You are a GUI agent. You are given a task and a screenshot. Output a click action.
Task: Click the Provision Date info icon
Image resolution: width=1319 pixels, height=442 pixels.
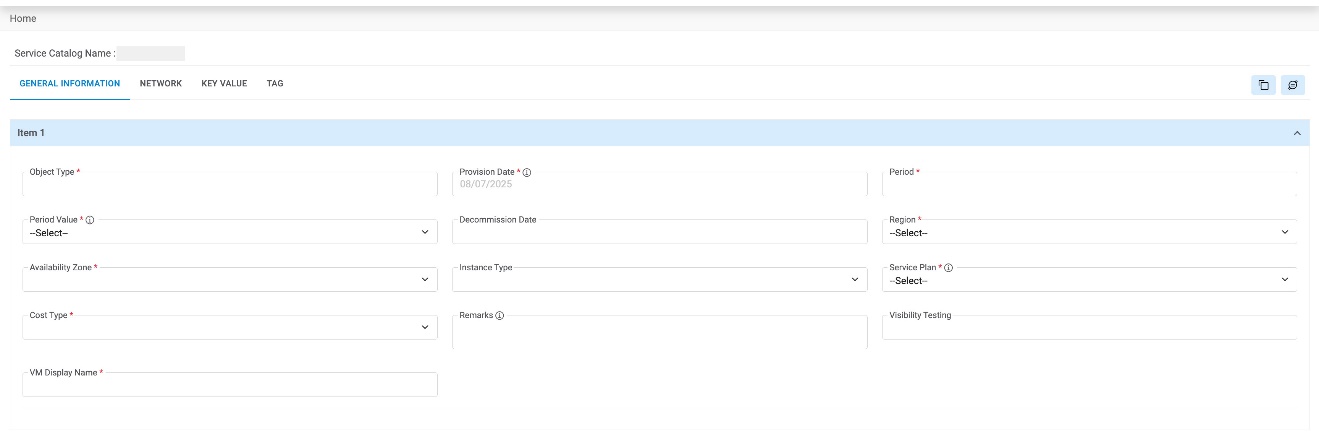click(527, 173)
